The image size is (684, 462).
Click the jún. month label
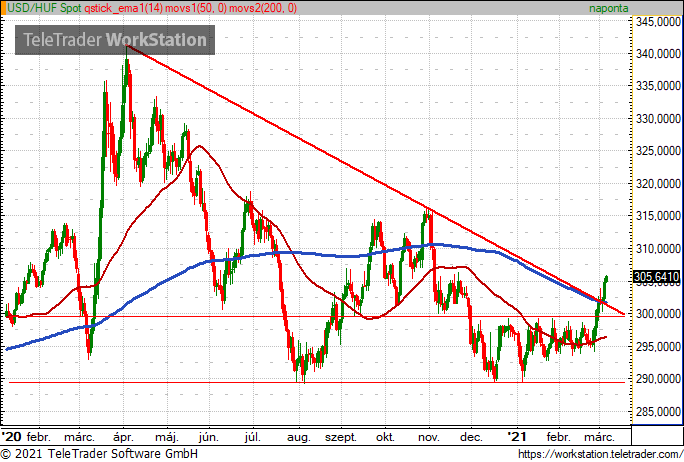click(x=208, y=437)
